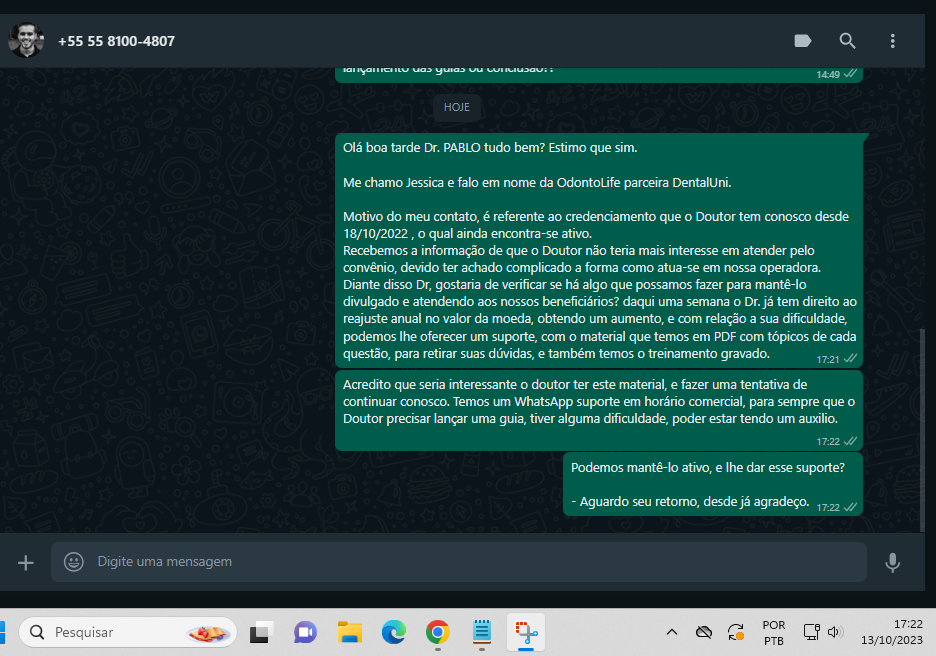Viewport: 936px width, 656px height.
Task: Focus the 'Digite uma mensagem' input field
Action: click(458, 562)
